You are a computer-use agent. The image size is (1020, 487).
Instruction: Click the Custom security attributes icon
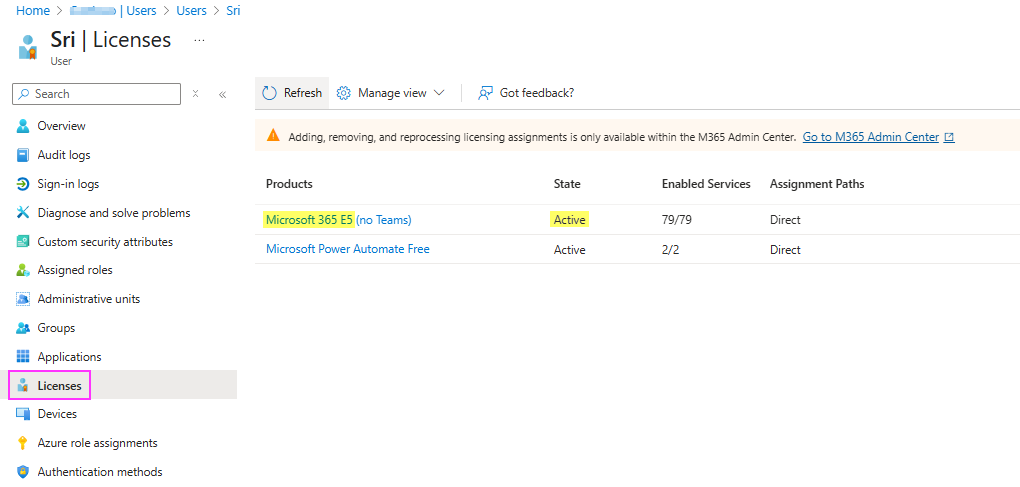(23, 242)
